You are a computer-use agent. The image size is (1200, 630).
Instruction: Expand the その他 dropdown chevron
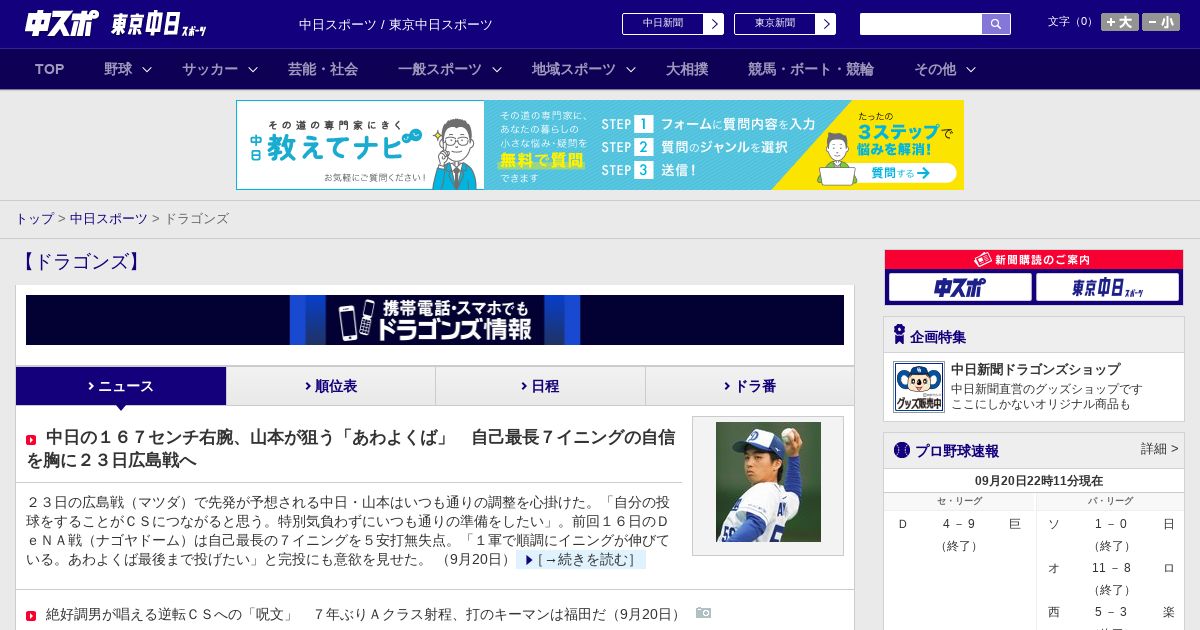point(971,69)
